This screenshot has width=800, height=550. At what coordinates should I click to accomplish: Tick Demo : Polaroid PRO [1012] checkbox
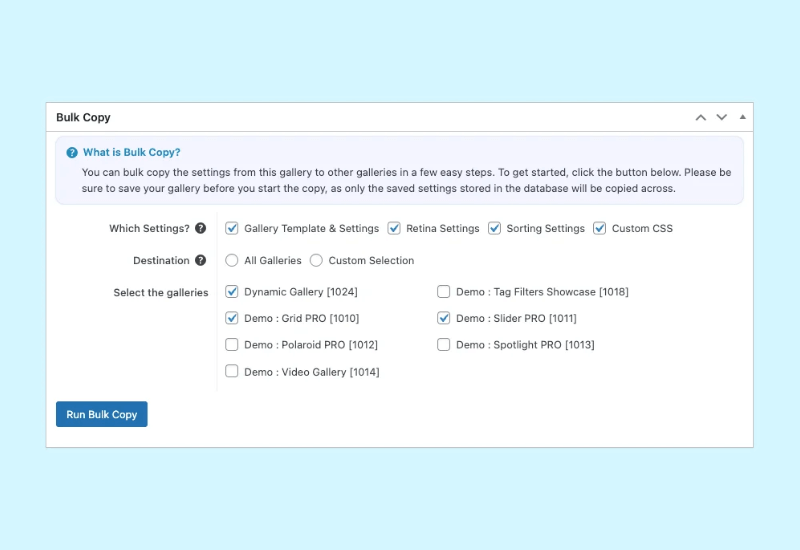232,345
